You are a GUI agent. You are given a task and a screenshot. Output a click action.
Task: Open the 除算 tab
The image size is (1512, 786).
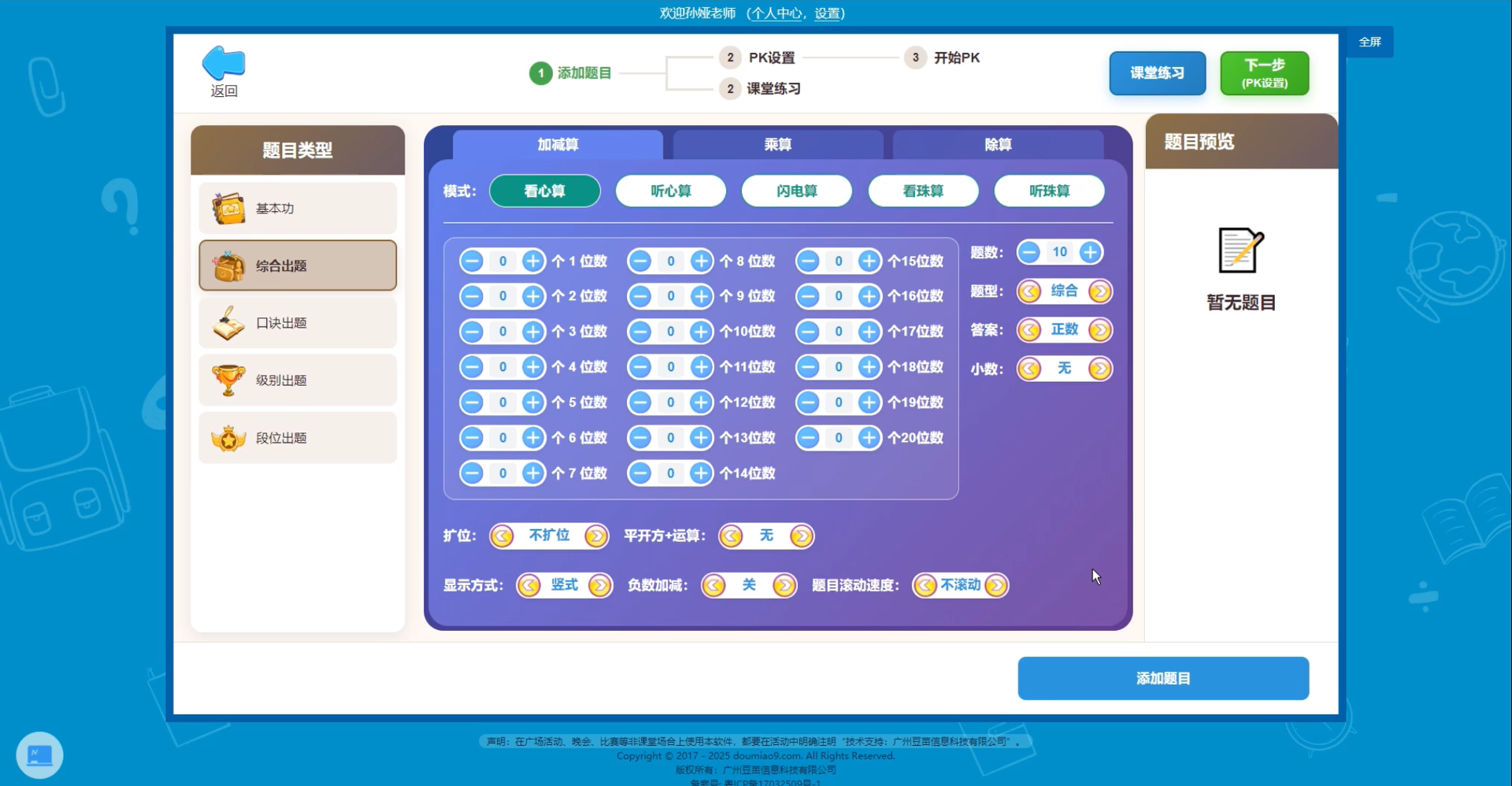tap(997, 144)
